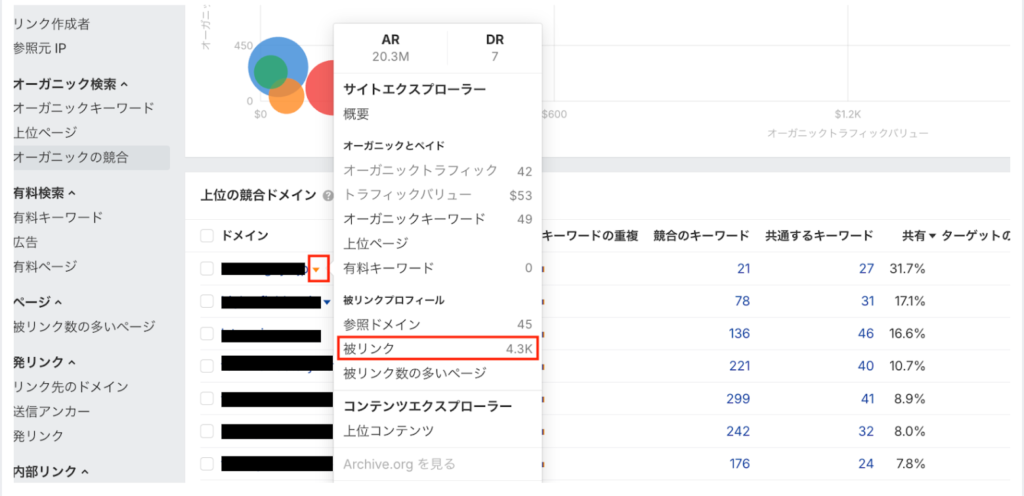Viewport: 1024px width, 496px height.
Task: Click the help icon beside 上位の競合ドメイン
Action: click(x=328, y=196)
